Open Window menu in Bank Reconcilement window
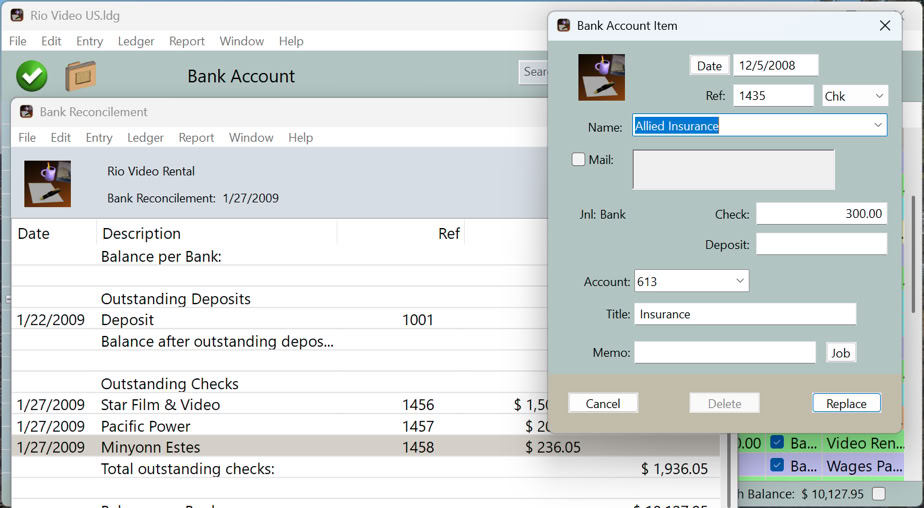Screen dimensions: 924x508 coord(251,137)
